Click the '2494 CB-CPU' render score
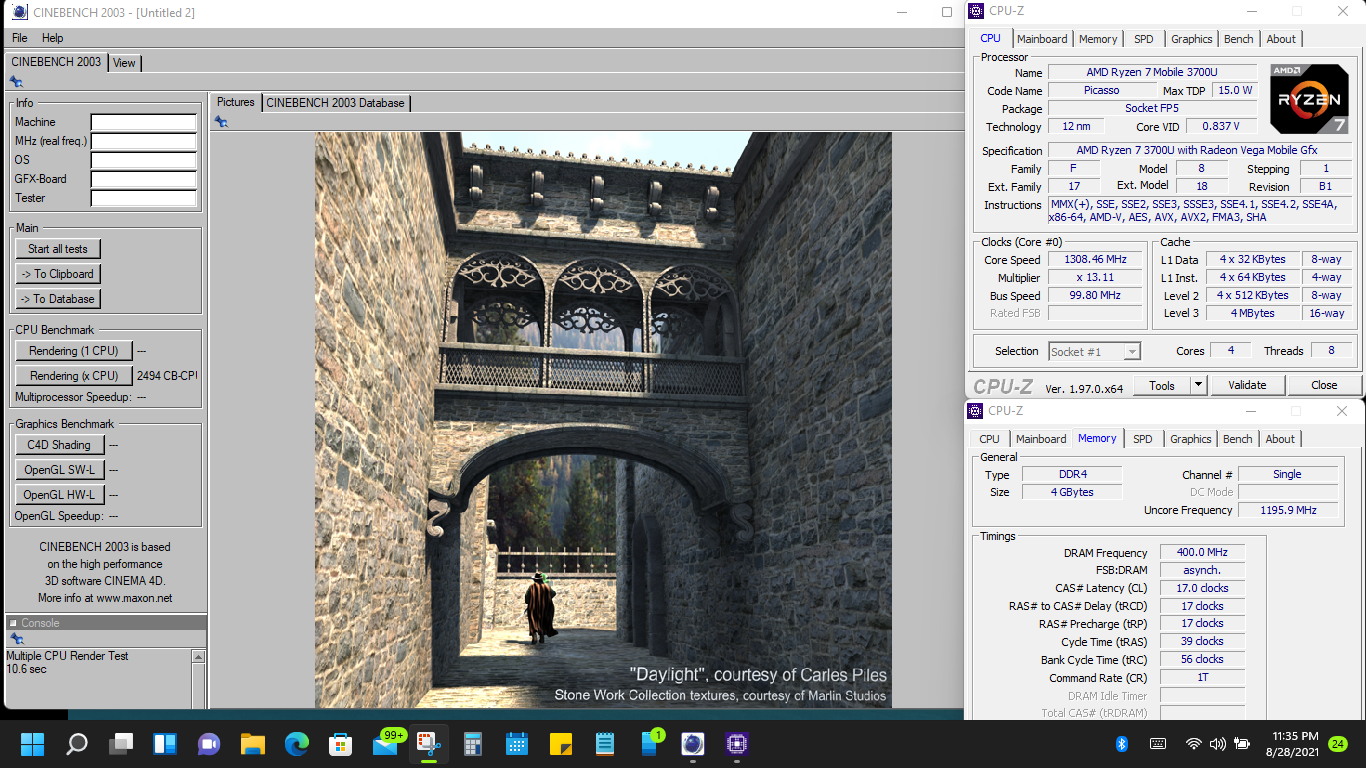Screen dimensions: 1366x768 167,376
